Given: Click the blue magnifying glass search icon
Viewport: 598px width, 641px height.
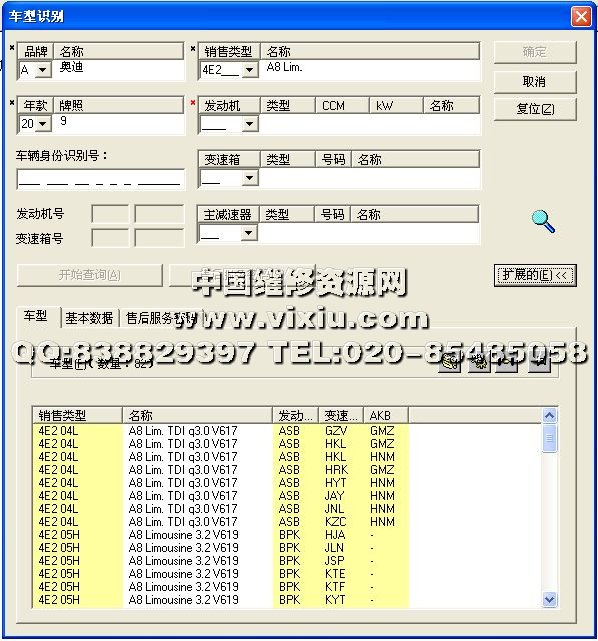Looking at the screenshot, I should tap(543, 221).
